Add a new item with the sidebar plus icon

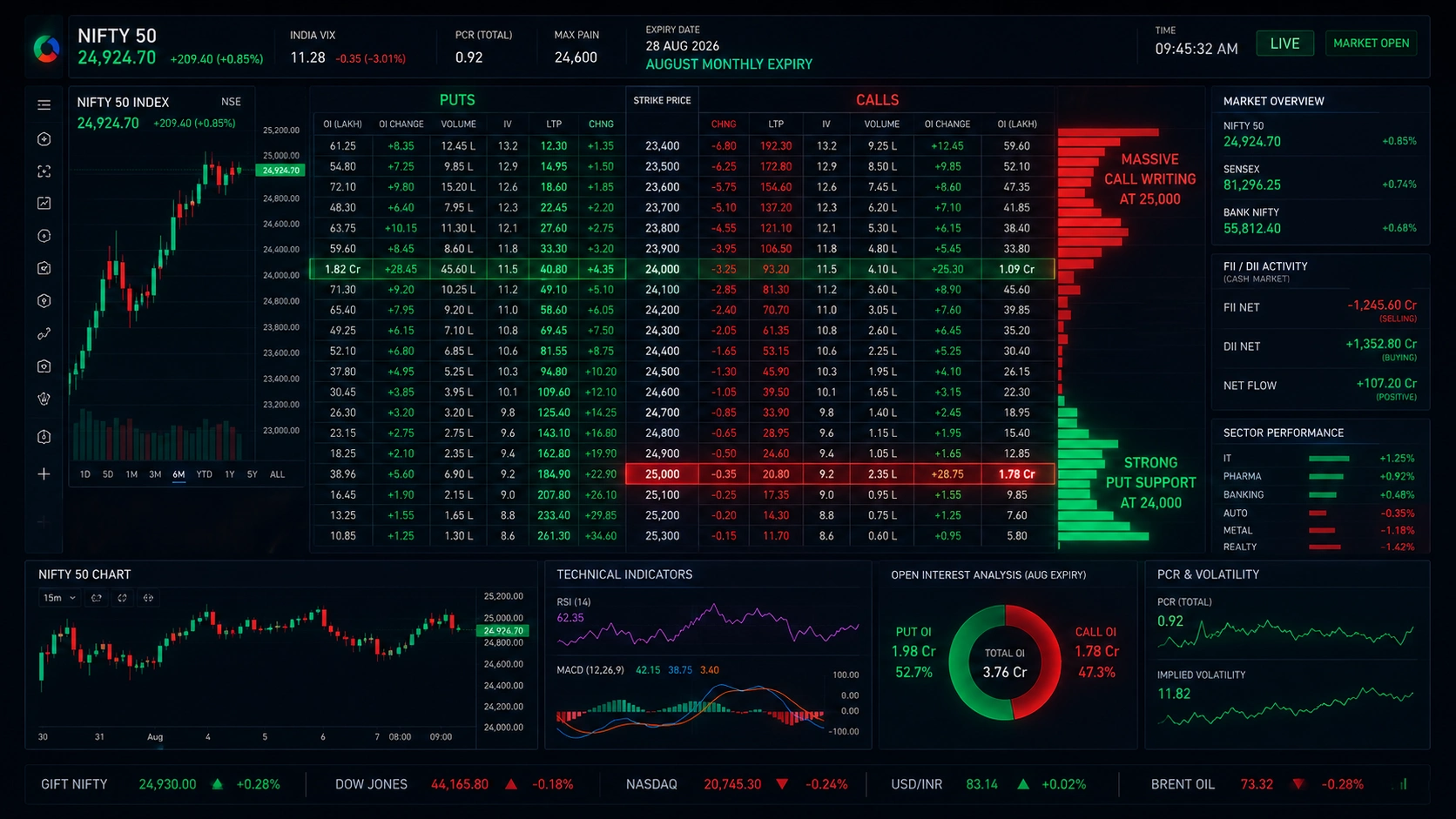click(x=44, y=474)
